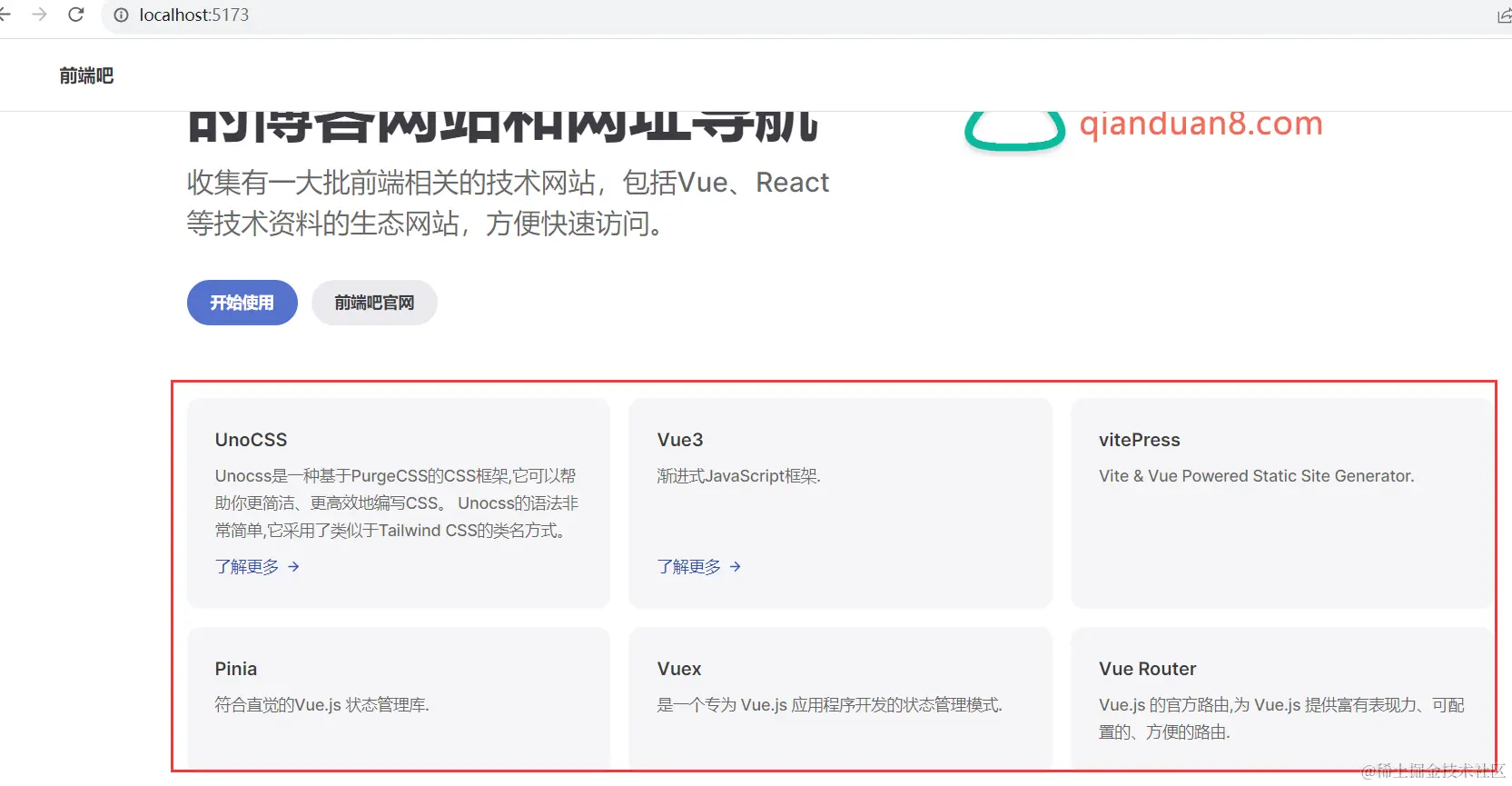Select the Vuex card title
Screen dimensions: 1512x786
[x=679, y=669]
